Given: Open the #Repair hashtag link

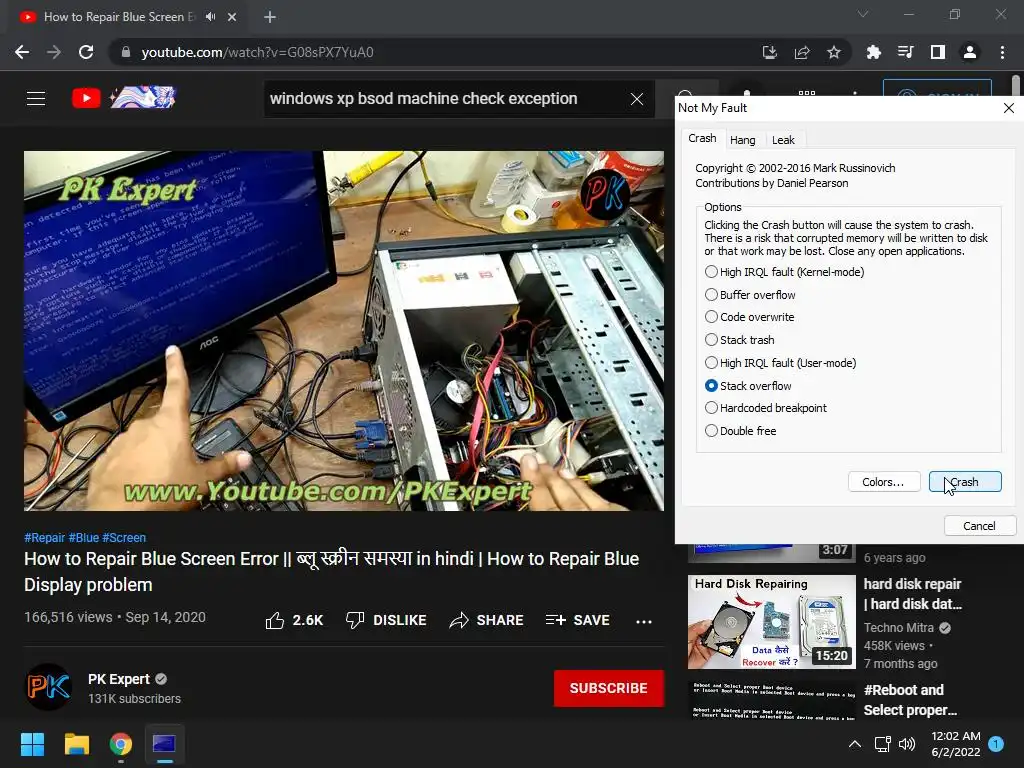Looking at the screenshot, I should tap(44, 537).
